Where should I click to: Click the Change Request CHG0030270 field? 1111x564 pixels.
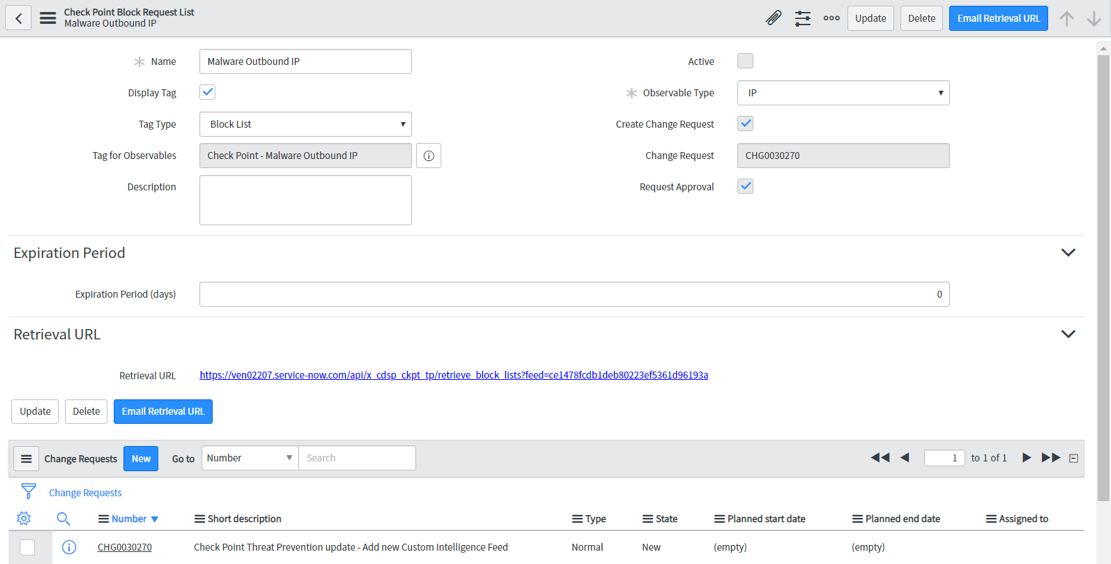[x=843, y=155]
